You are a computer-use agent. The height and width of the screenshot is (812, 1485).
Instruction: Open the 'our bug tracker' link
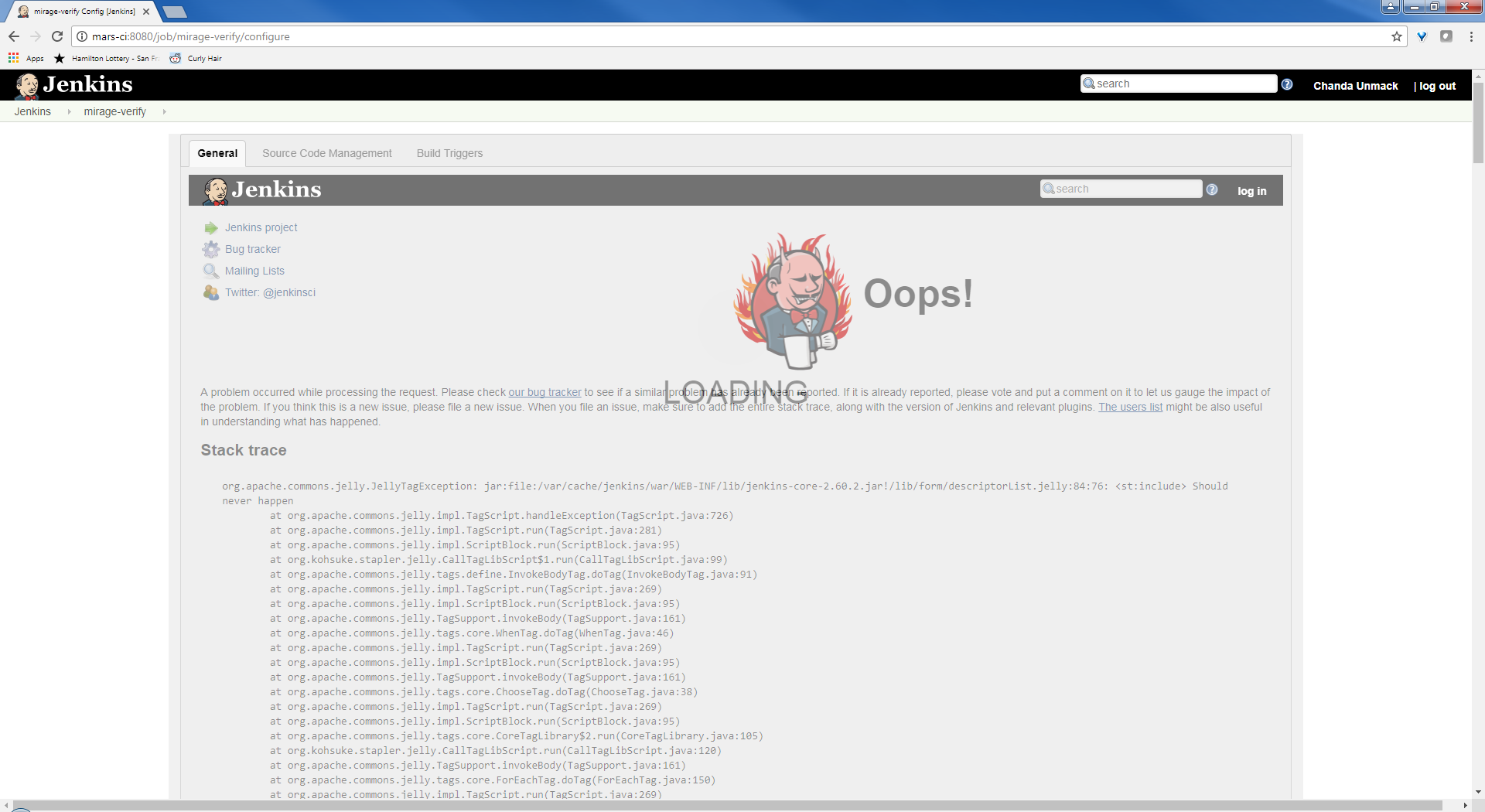(544, 393)
